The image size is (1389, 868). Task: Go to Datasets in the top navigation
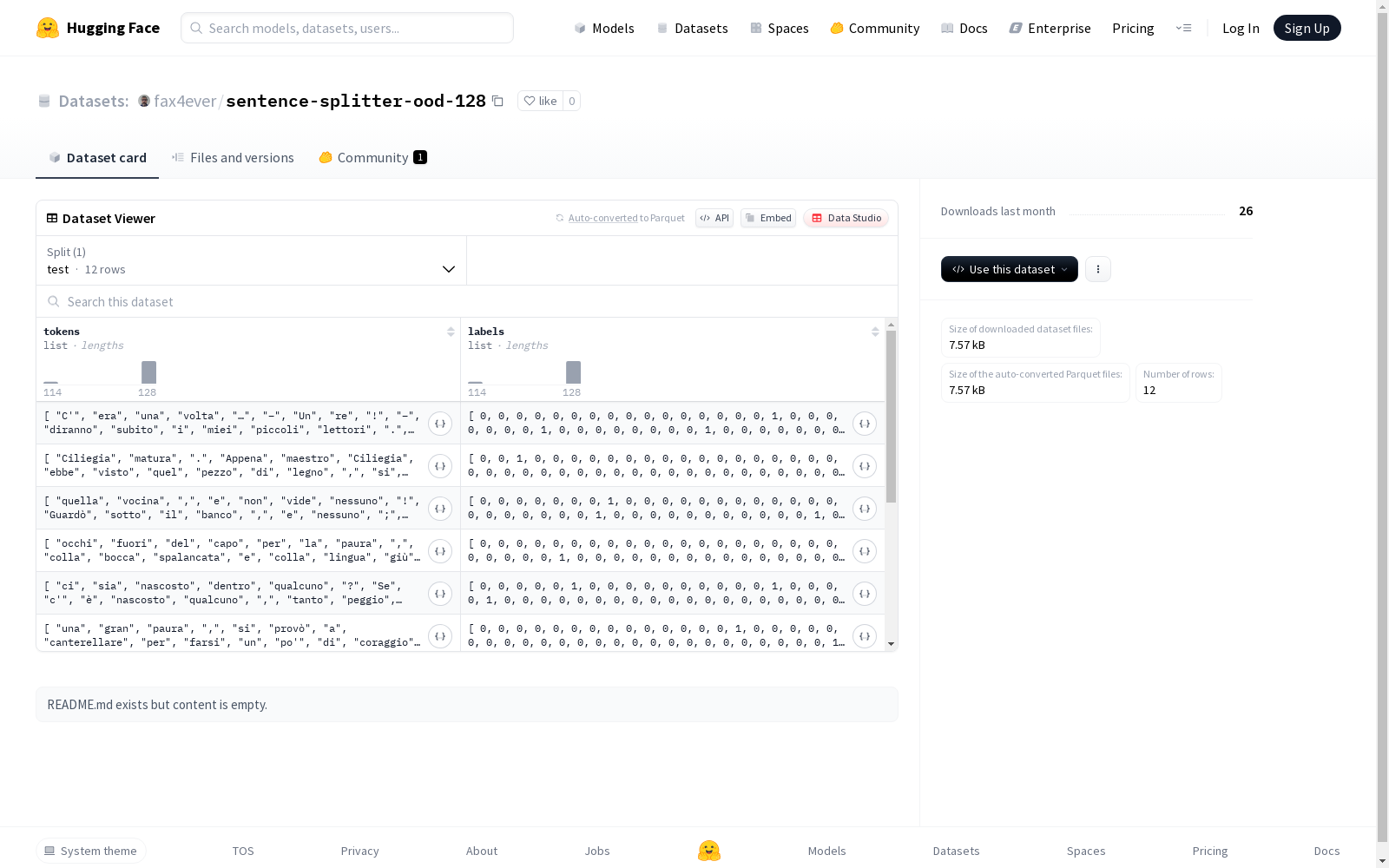pos(692,28)
